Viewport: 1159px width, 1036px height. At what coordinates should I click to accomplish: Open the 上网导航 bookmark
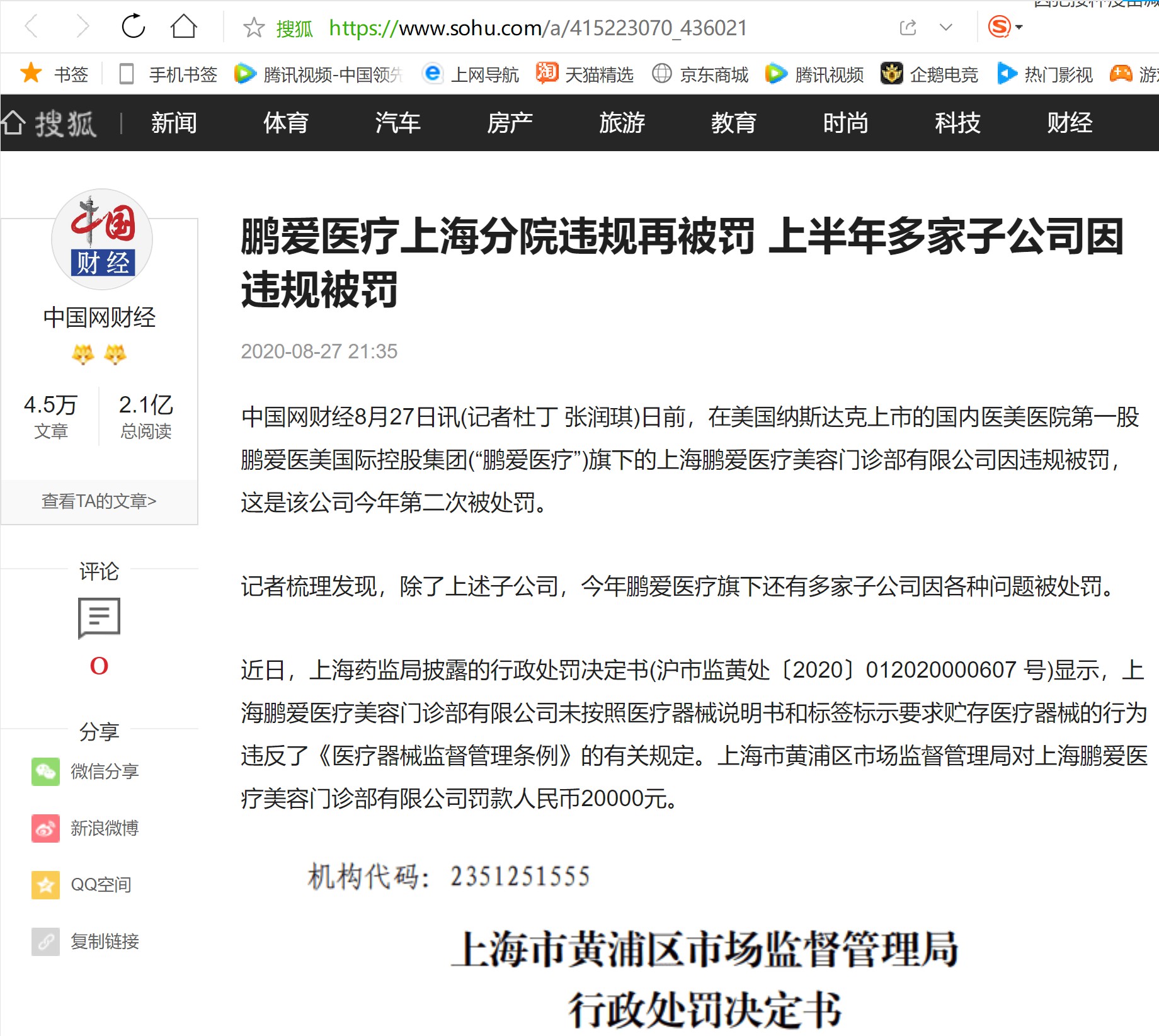[x=472, y=74]
